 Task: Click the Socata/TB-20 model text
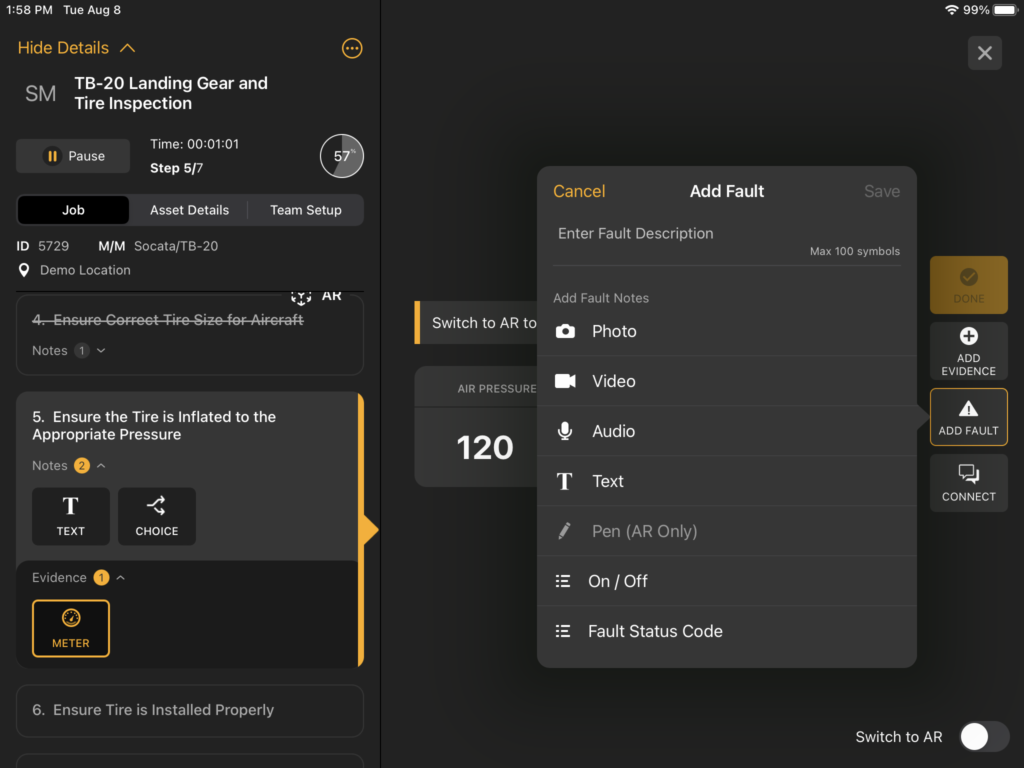(176, 246)
